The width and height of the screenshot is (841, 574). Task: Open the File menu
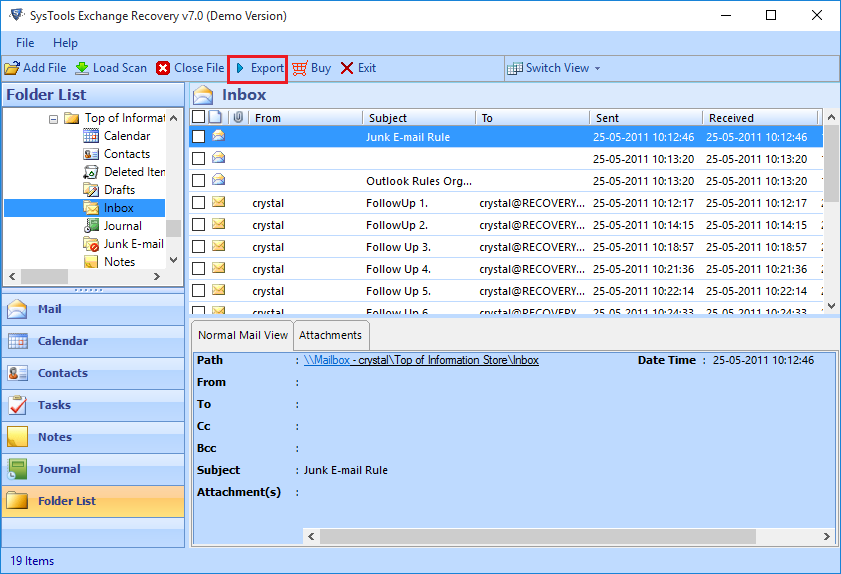click(25, 43)
